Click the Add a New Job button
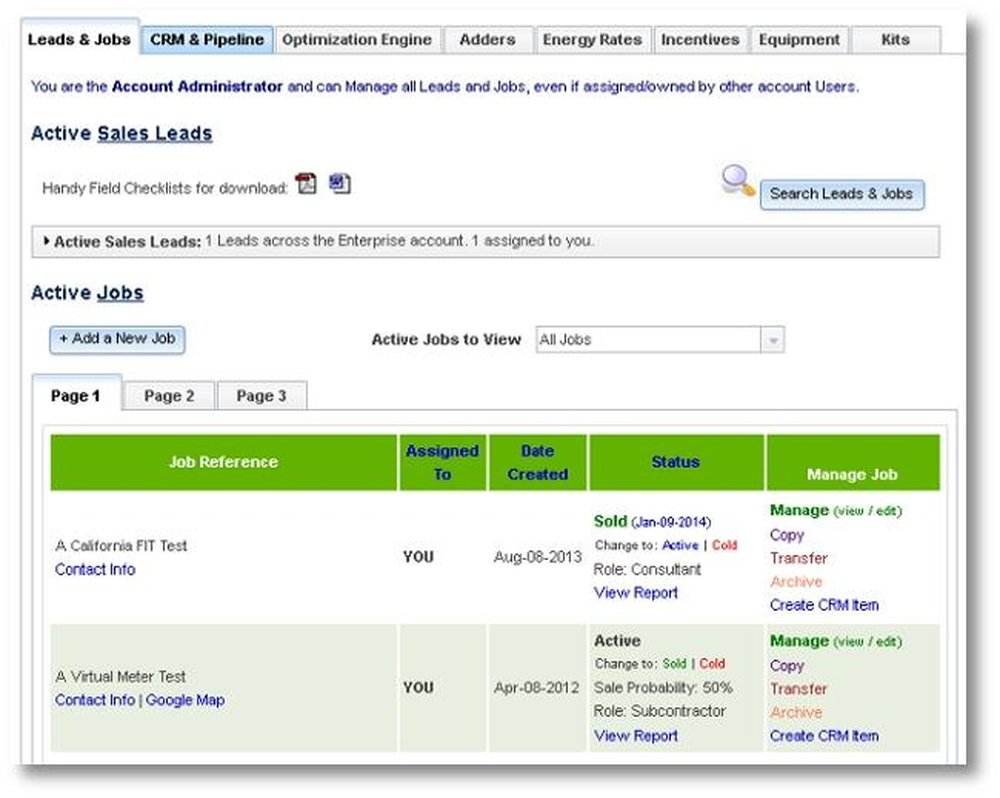This screenshot has height=798, width=1000. tap(117, 339)
